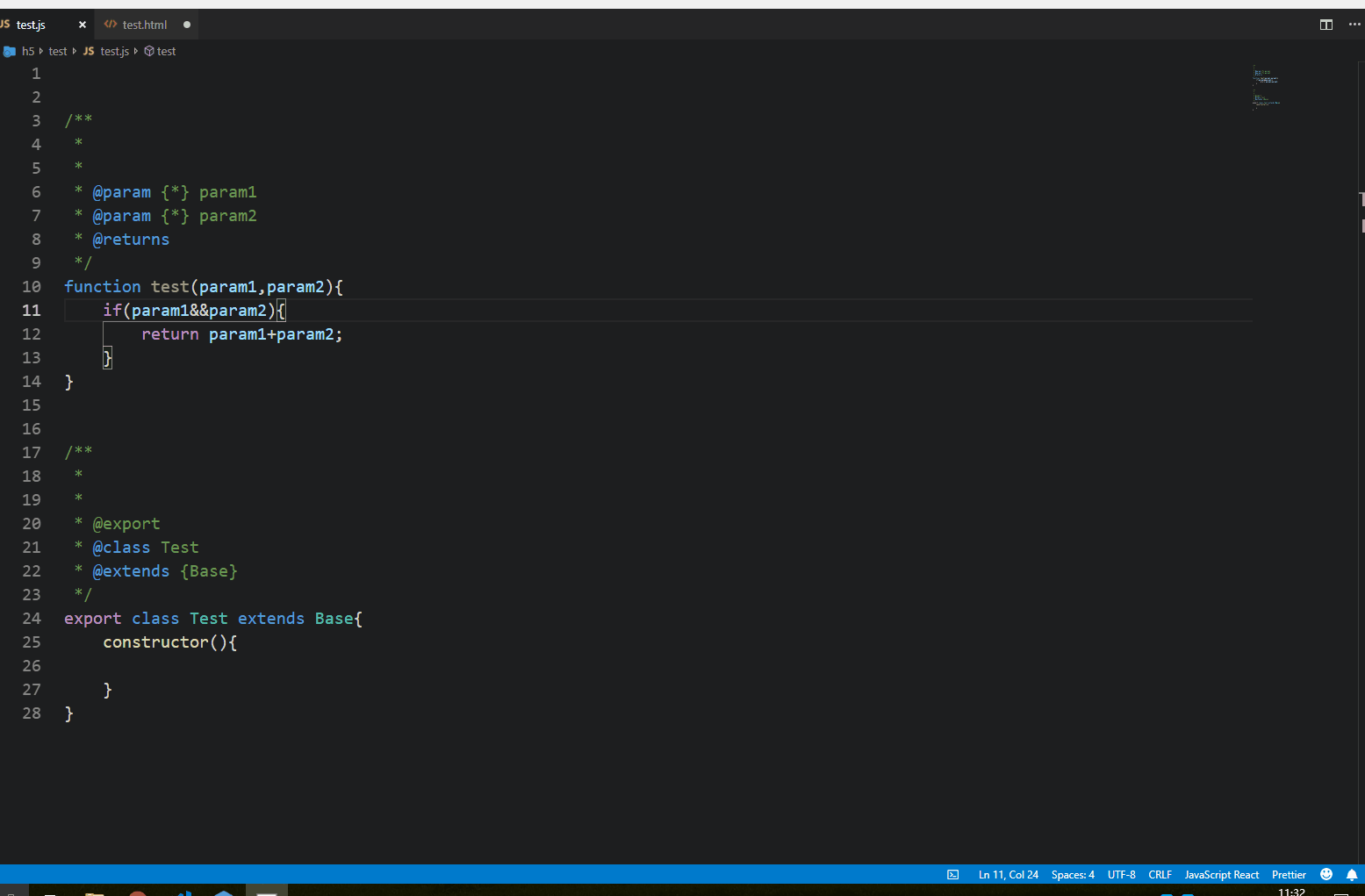
Task: Click line number 24 in the gutter
Action: click(x=32, y=619)
